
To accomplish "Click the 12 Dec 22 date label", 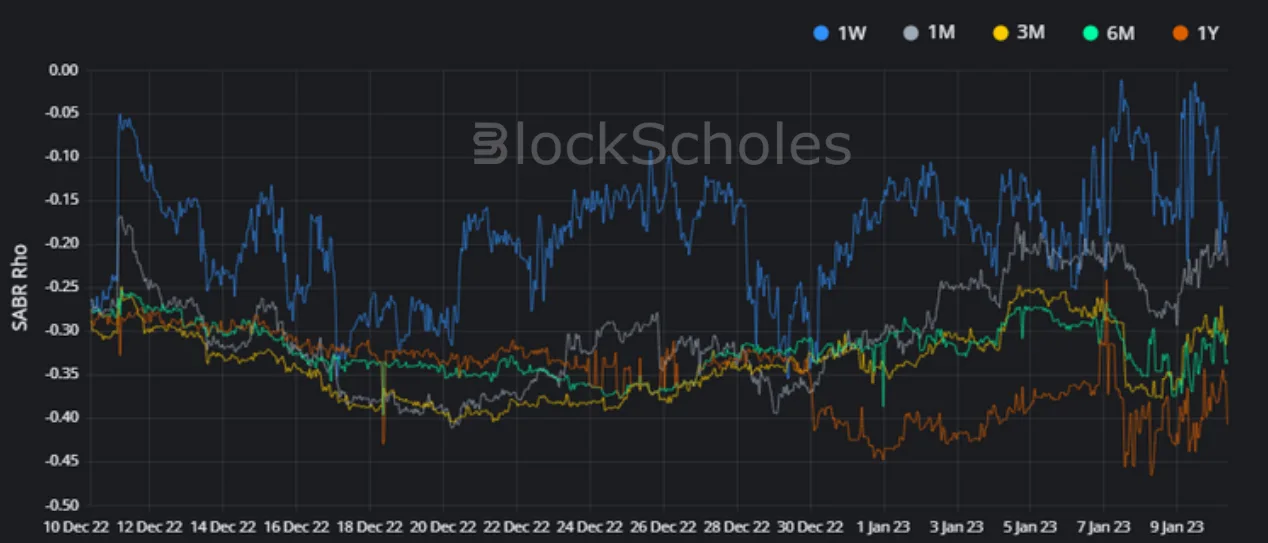I will coord(149,526).
